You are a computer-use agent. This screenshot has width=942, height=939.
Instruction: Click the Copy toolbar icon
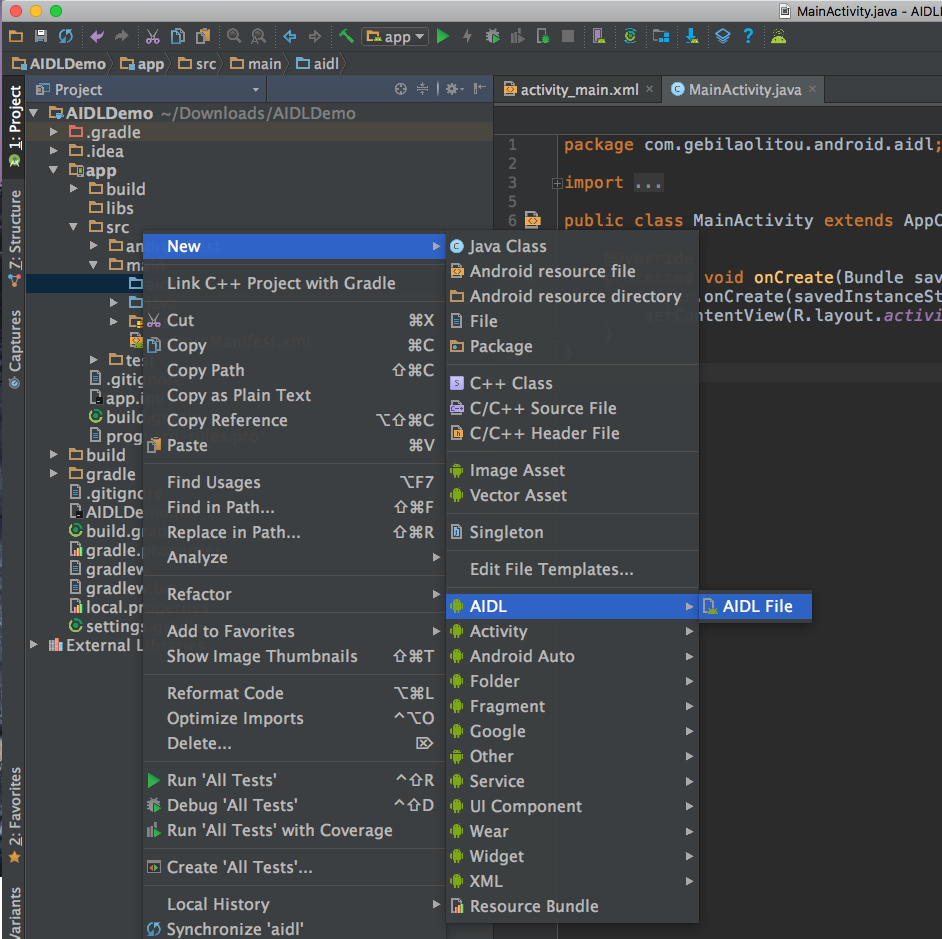[178, 37]
